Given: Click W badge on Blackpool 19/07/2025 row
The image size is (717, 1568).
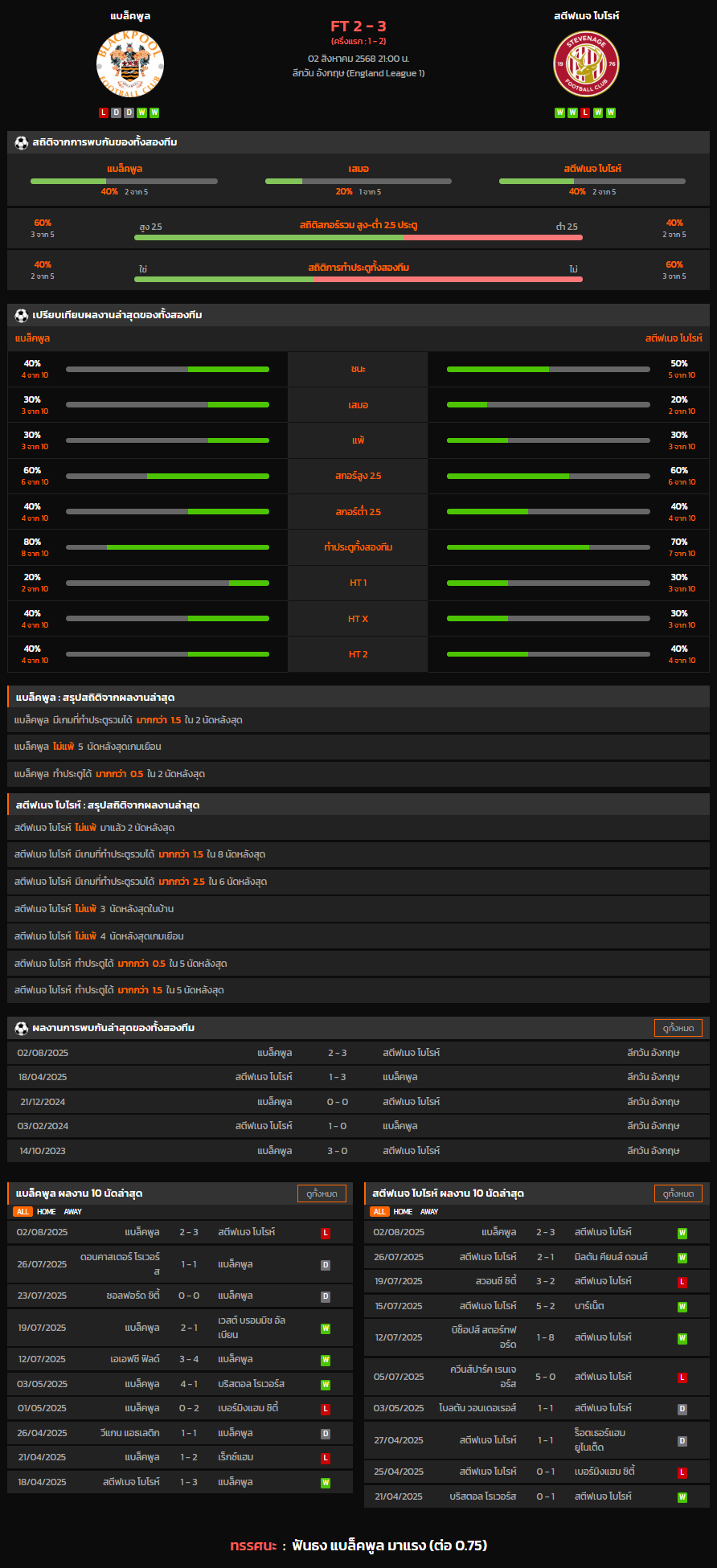Looking at the screenshot, I should tap(326, 1329).
